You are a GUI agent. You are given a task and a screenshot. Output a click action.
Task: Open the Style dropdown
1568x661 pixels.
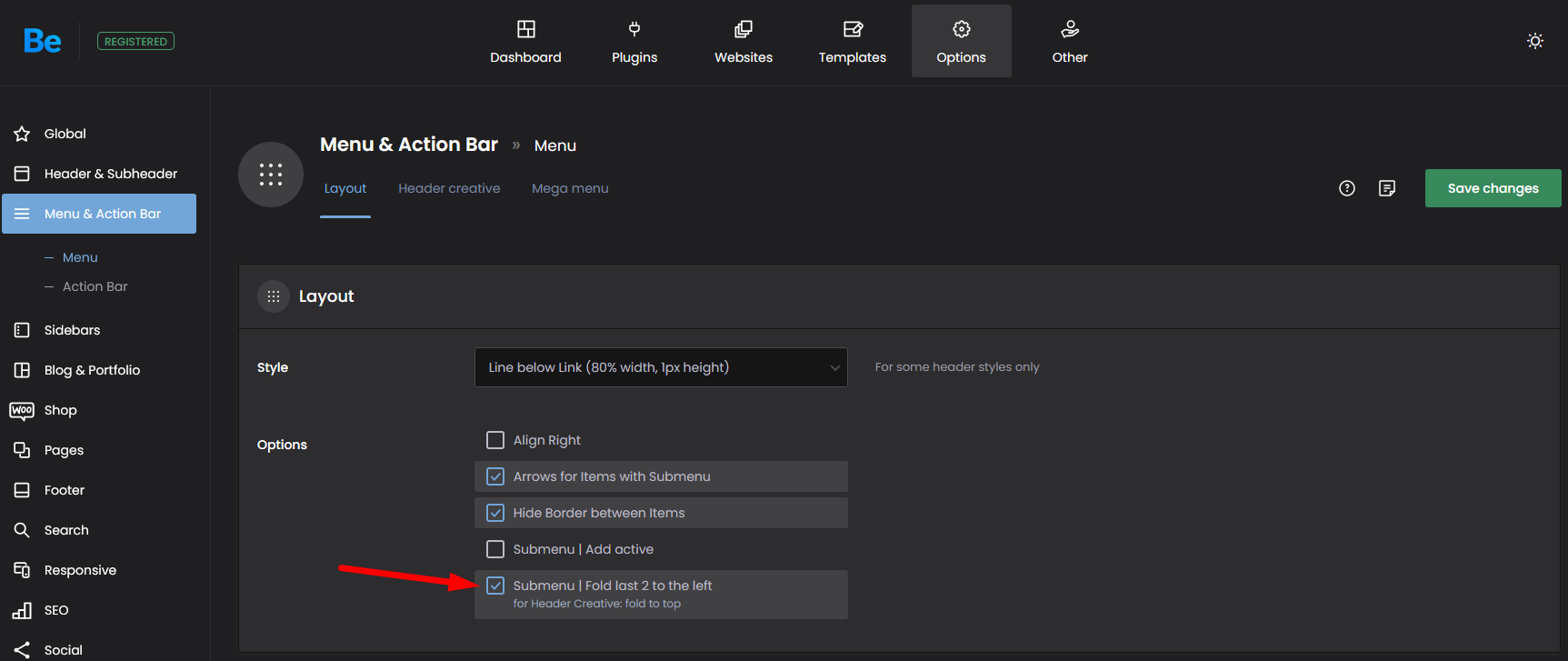661,367
